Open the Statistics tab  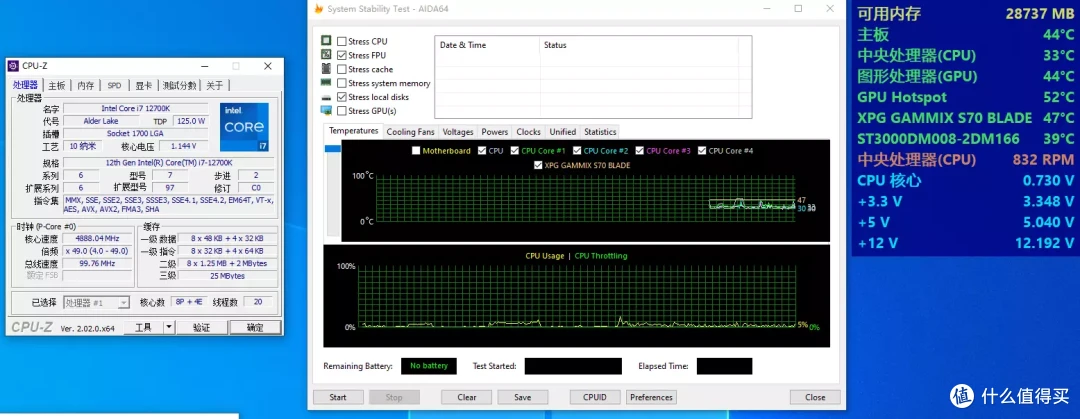click(600, 132)
